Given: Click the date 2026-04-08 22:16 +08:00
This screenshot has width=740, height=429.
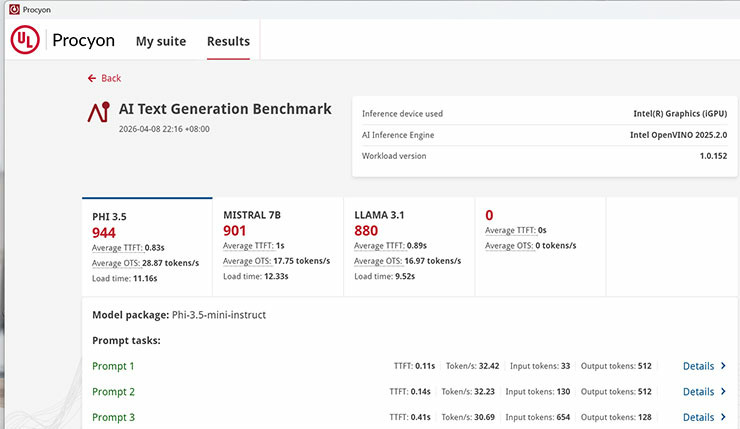Looking at the screenshot, I should tap(164, 129).
